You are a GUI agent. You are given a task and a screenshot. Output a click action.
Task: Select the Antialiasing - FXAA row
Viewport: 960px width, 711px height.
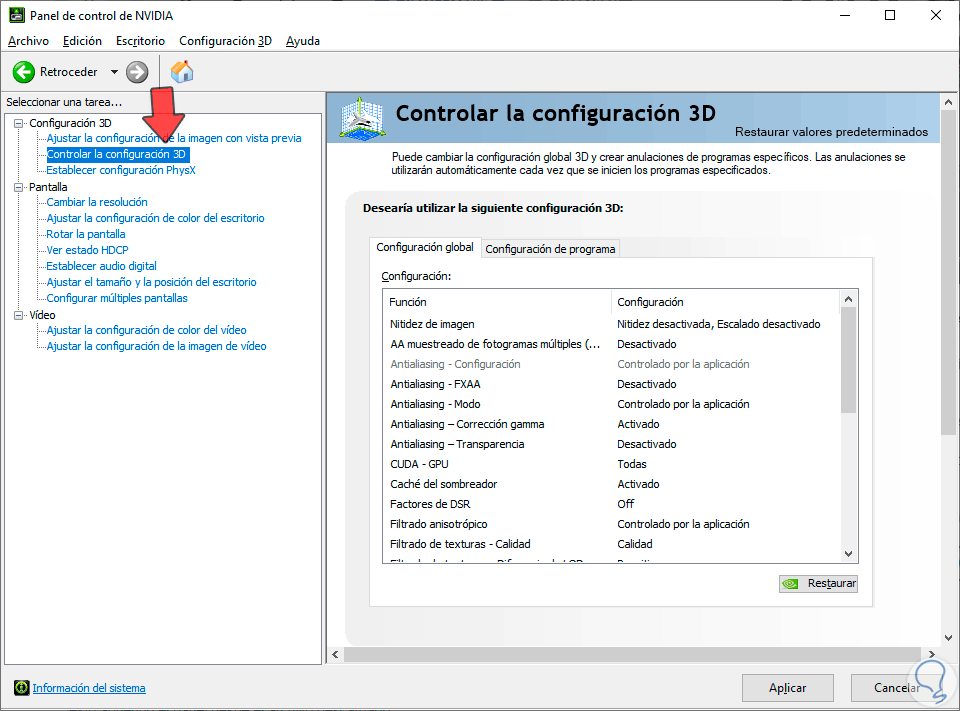[612, 384]
